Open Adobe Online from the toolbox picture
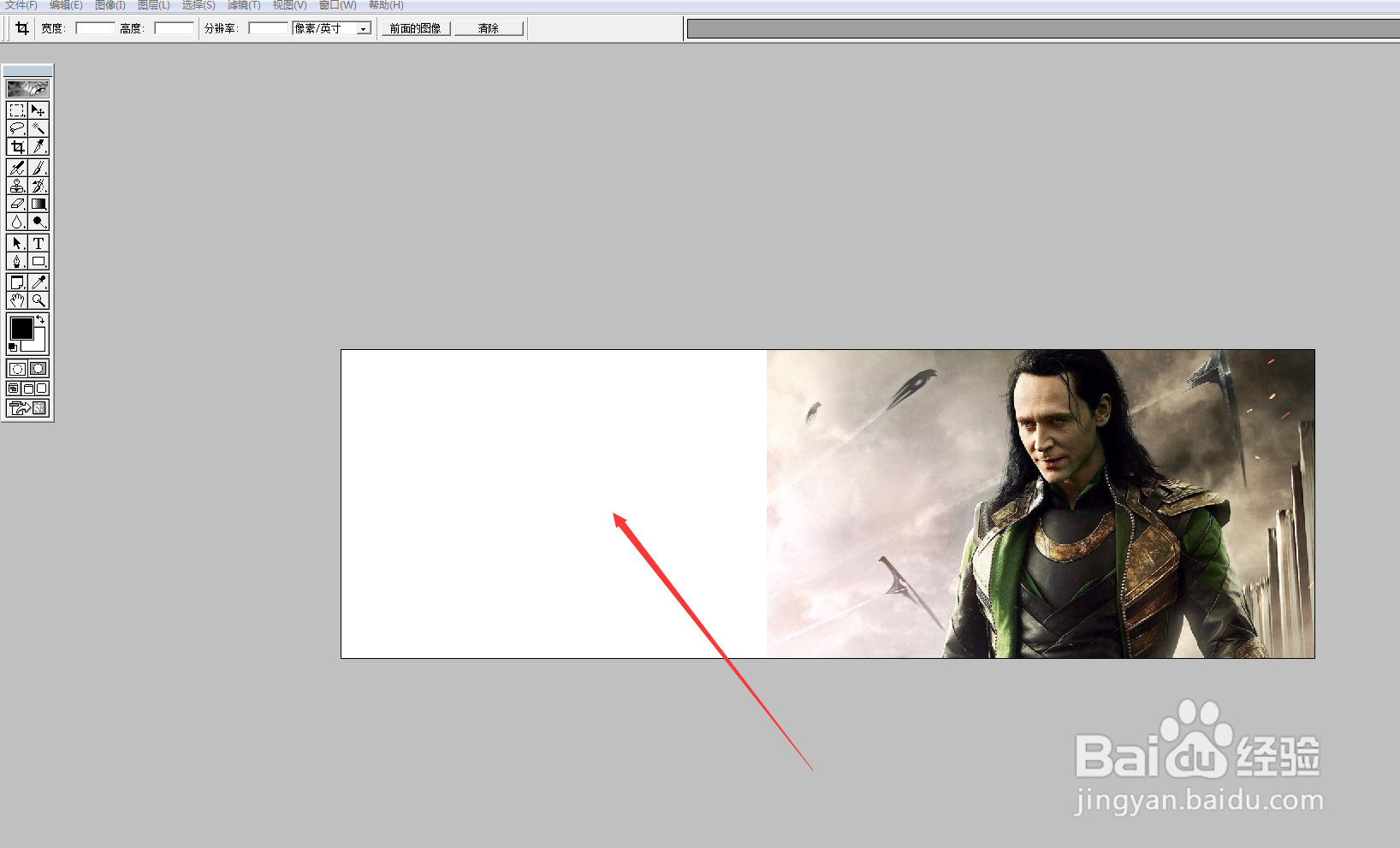1400x848 pixels. coord(27,89)
